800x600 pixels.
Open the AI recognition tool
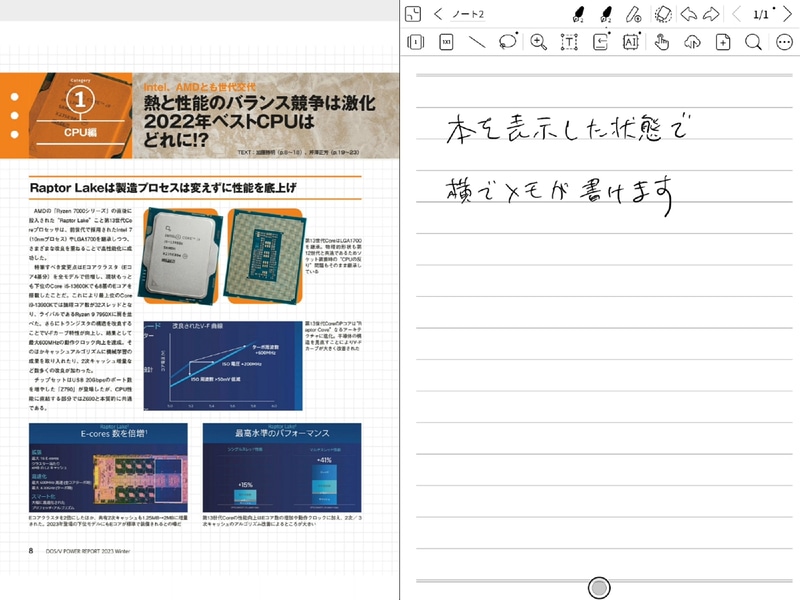point(631,43)
